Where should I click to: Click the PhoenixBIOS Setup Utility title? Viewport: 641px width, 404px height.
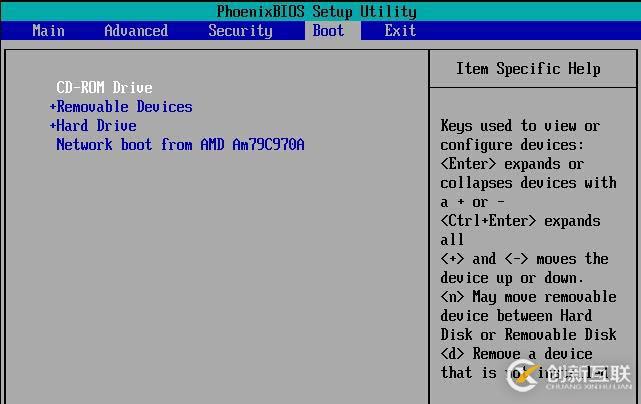(x=316, y=11)
